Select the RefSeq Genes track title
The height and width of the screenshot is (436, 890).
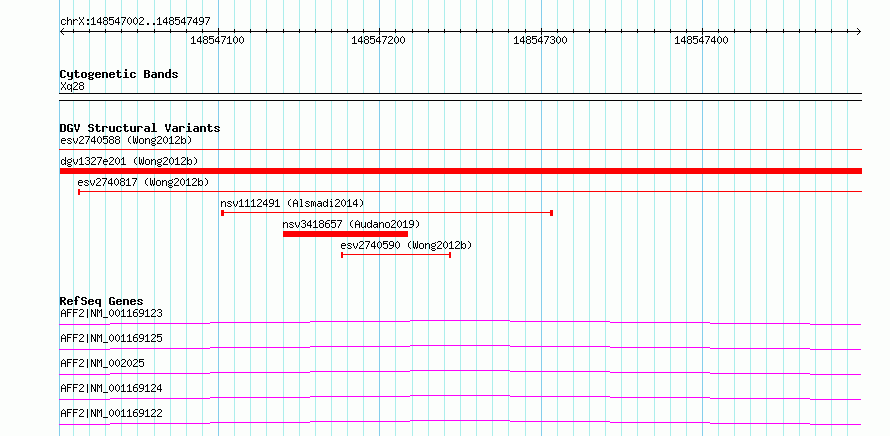coord(102,301)
